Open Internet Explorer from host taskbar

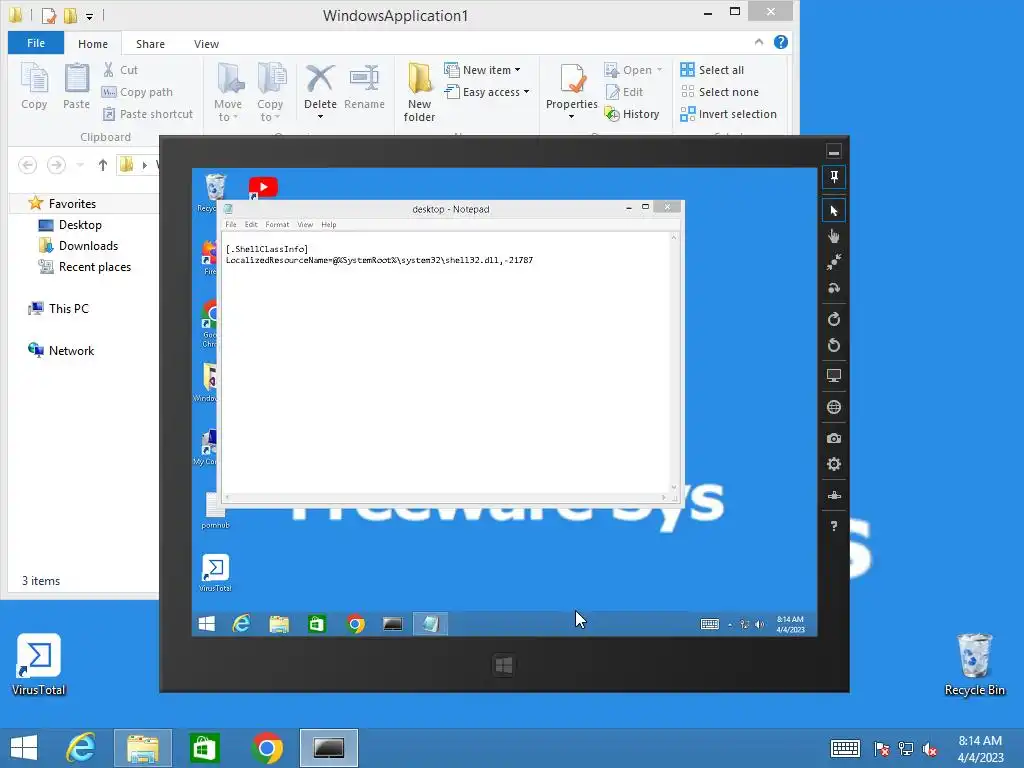(x=81, y=748)
